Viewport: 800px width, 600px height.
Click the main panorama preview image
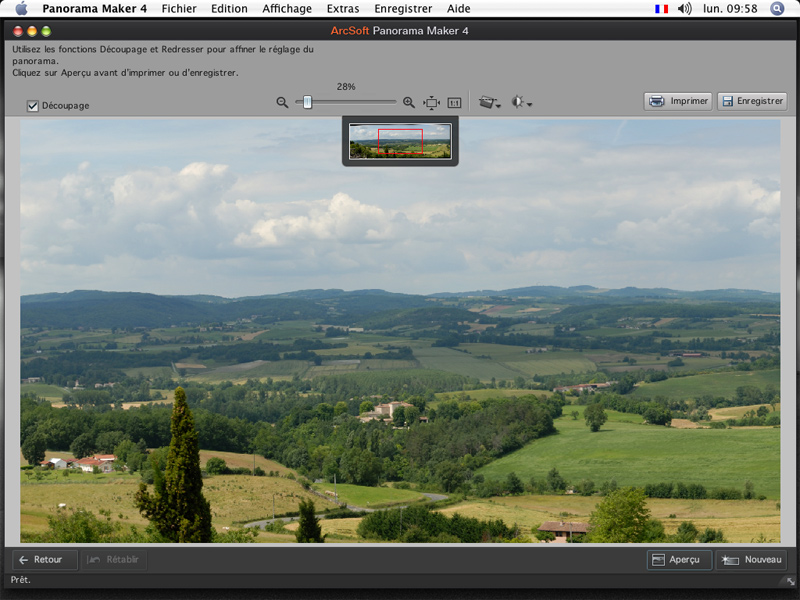[x=400, y=331]
